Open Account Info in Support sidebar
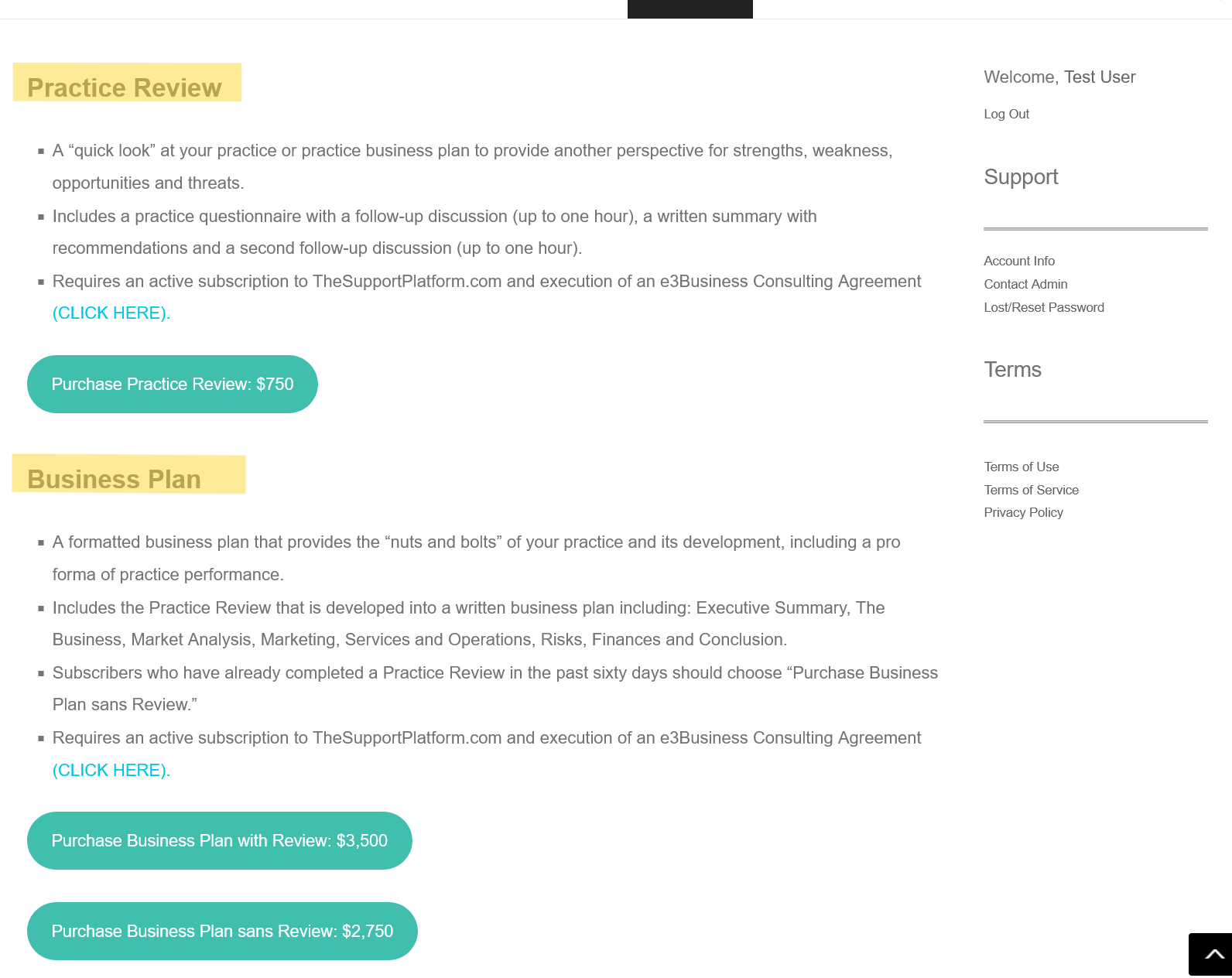 1019,262
